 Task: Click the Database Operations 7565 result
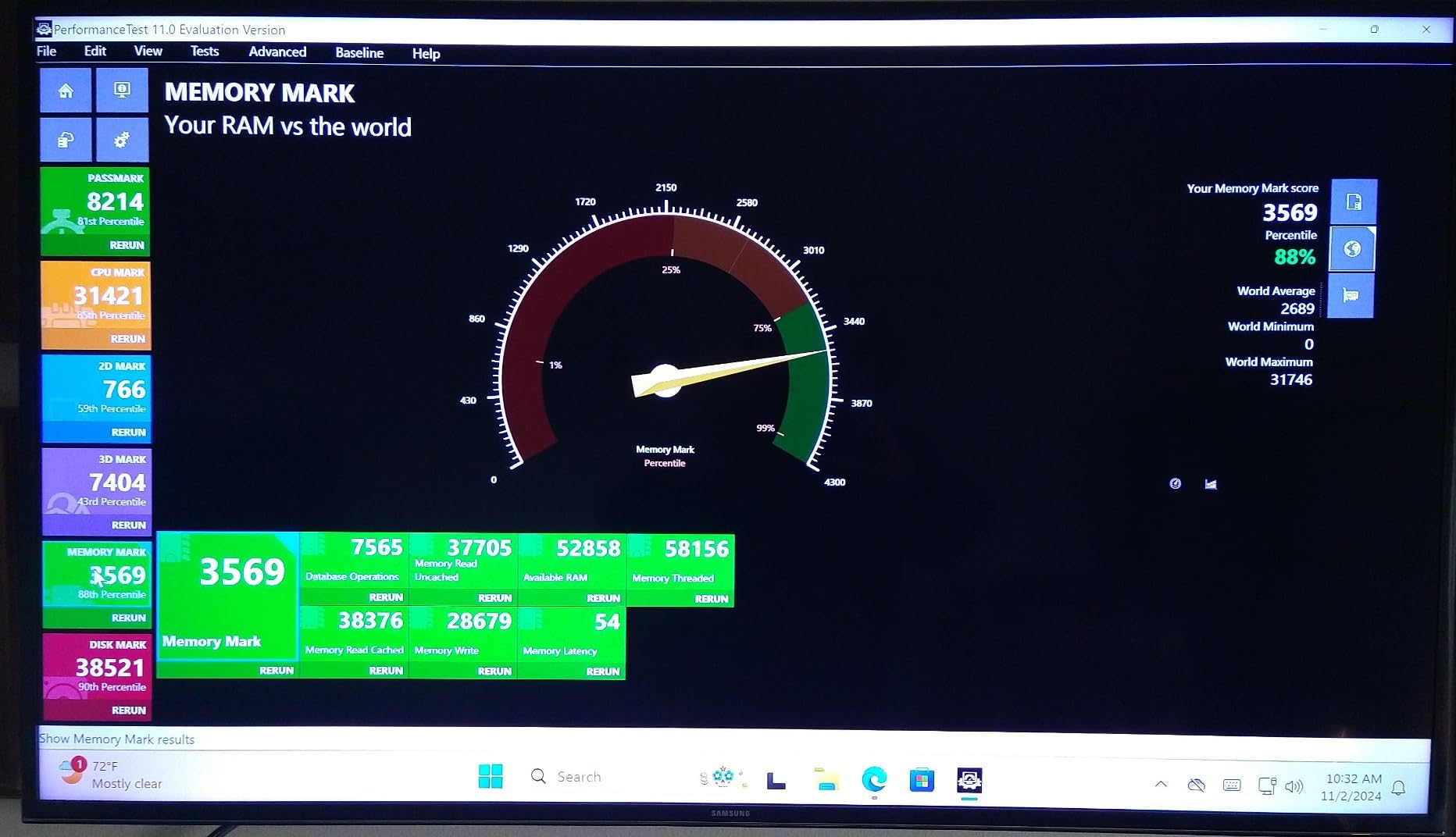coord(354,561)
